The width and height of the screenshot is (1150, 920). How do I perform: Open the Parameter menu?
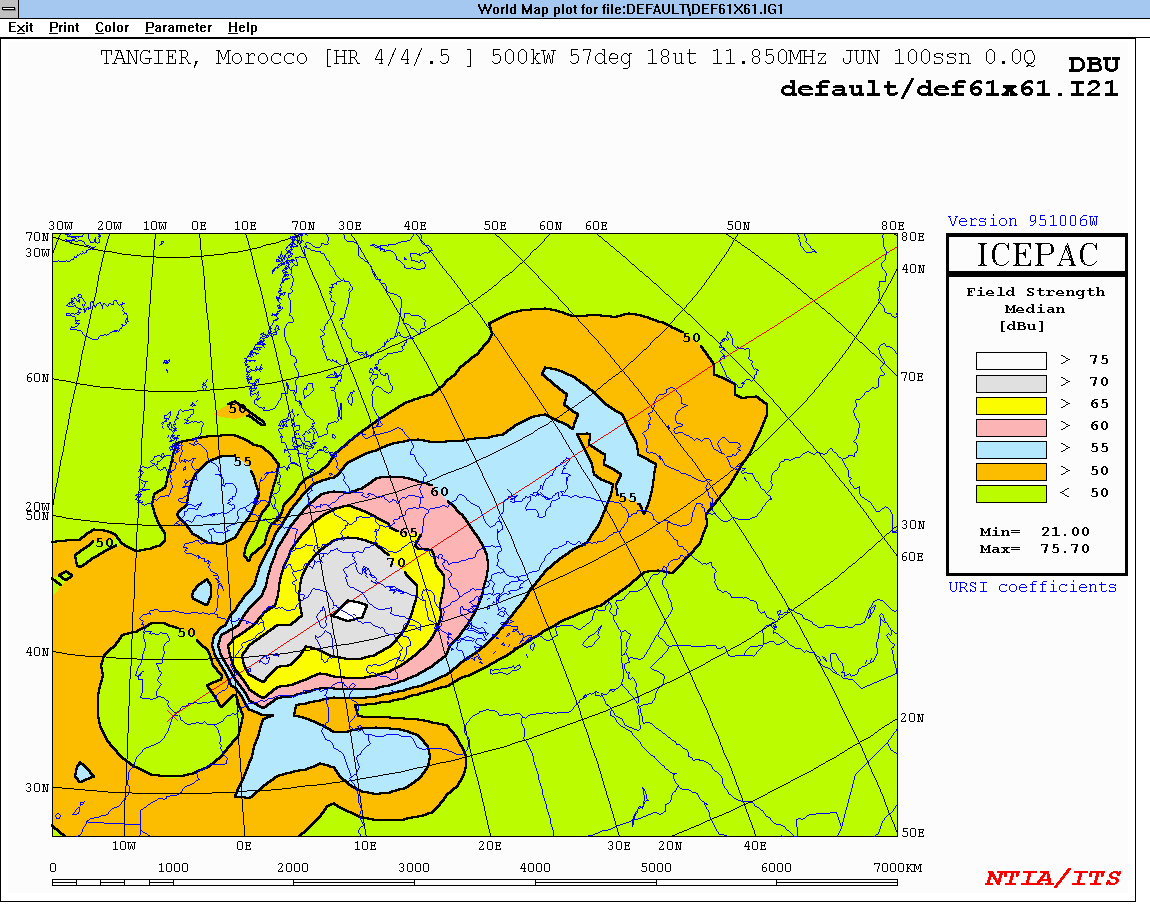coord(178,28)
